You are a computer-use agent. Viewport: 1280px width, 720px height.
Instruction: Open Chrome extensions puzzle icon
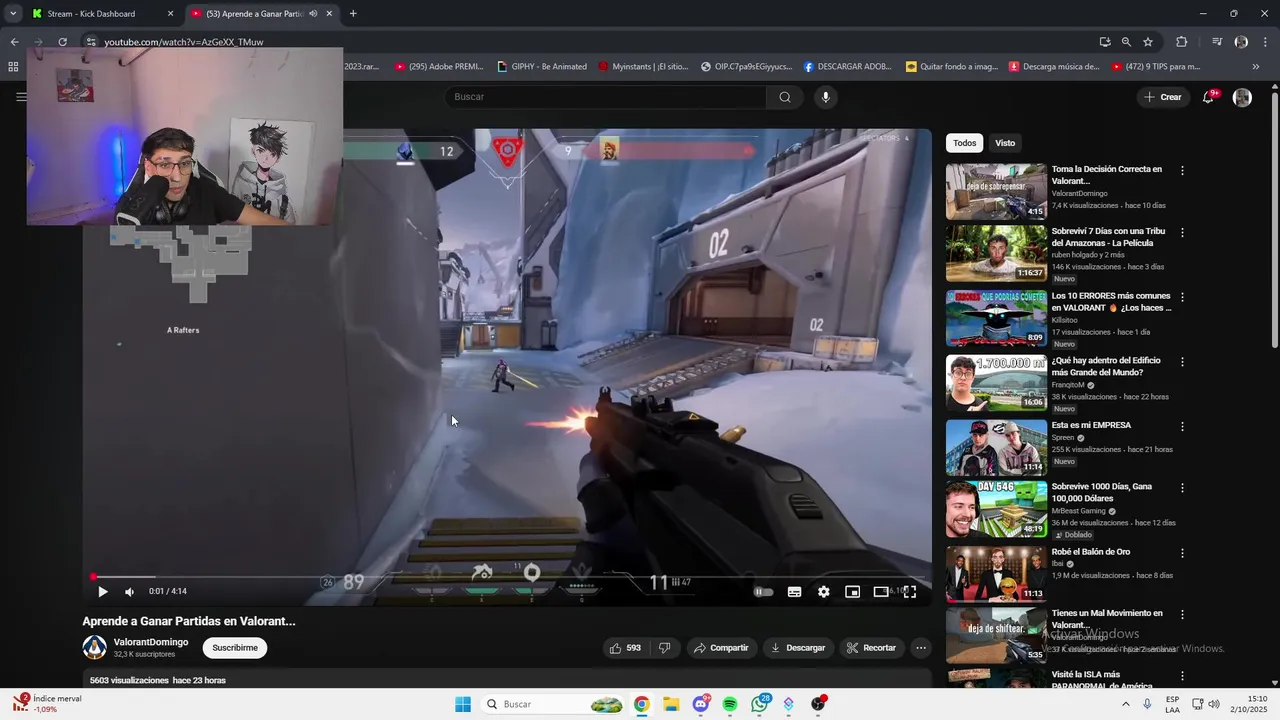[1182, 42]
